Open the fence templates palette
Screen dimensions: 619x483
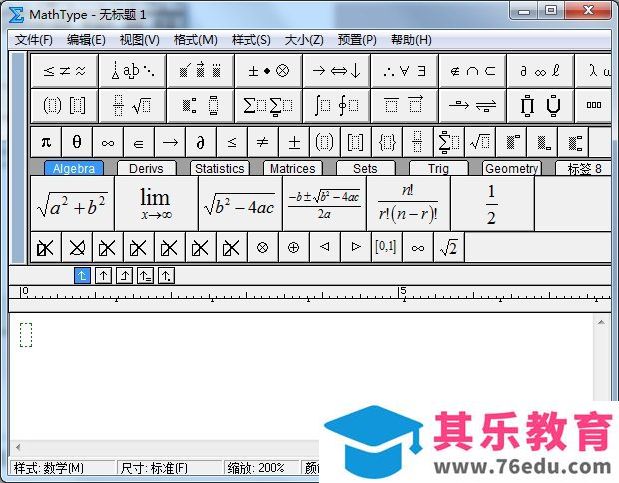click(x=64, y=105)
